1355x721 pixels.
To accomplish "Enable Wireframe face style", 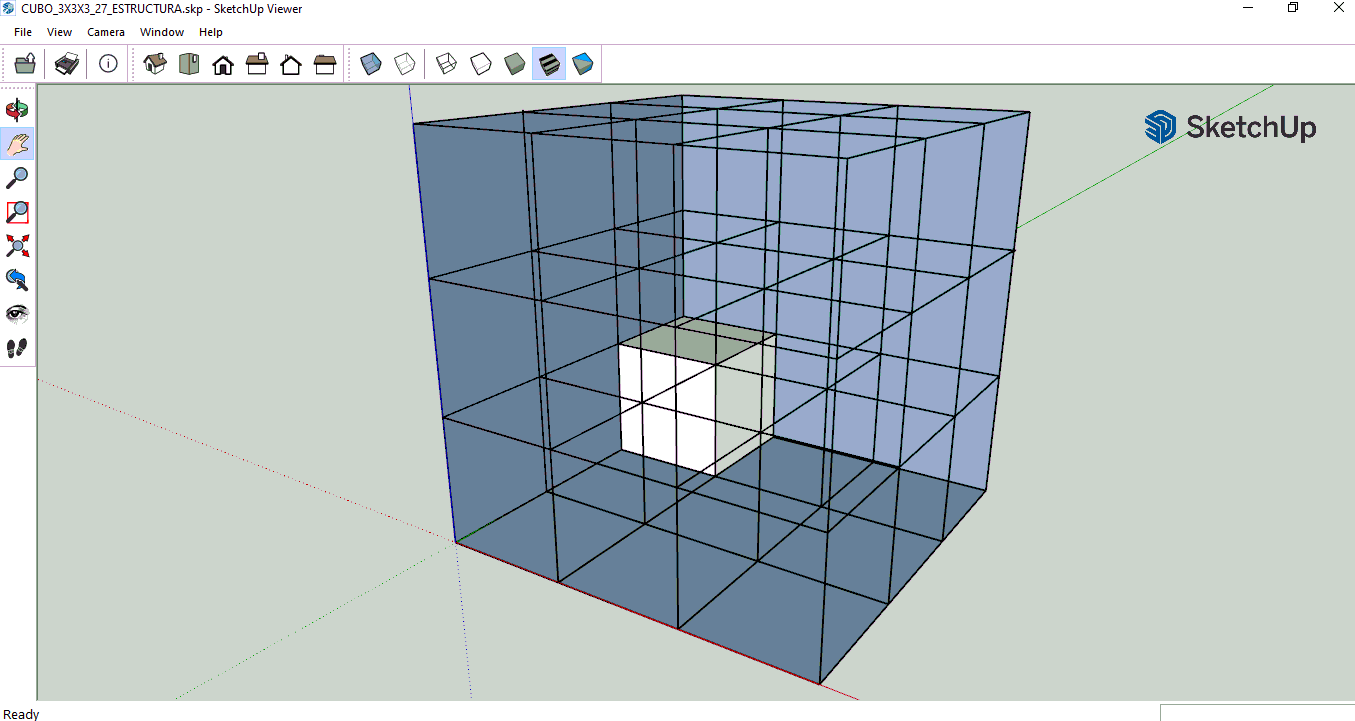I will (446, 65).
